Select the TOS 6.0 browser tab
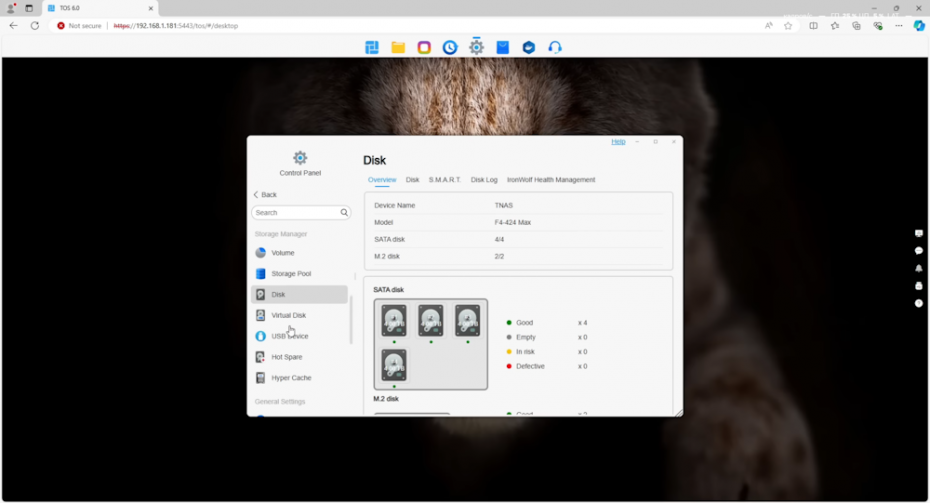The image size is (930, 503). click(x=100, y=8)
